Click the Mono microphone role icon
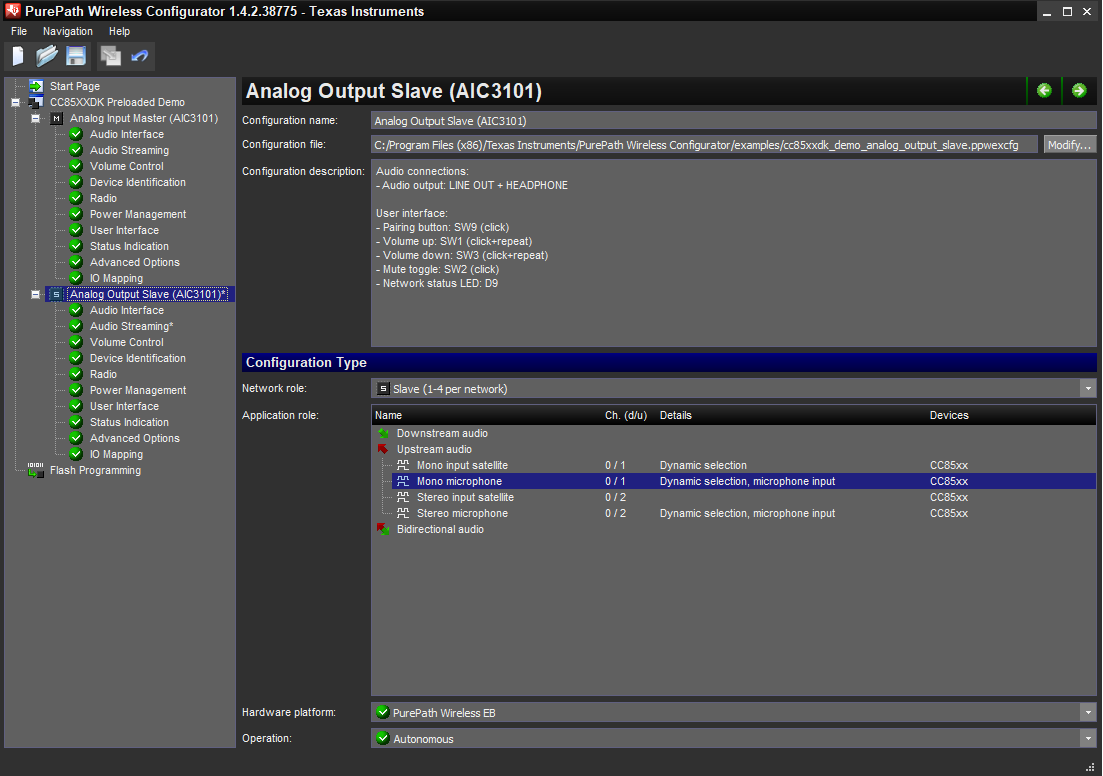Image resolution: width=1103 pixels, height=776 pixels. [x=403, y=481]
